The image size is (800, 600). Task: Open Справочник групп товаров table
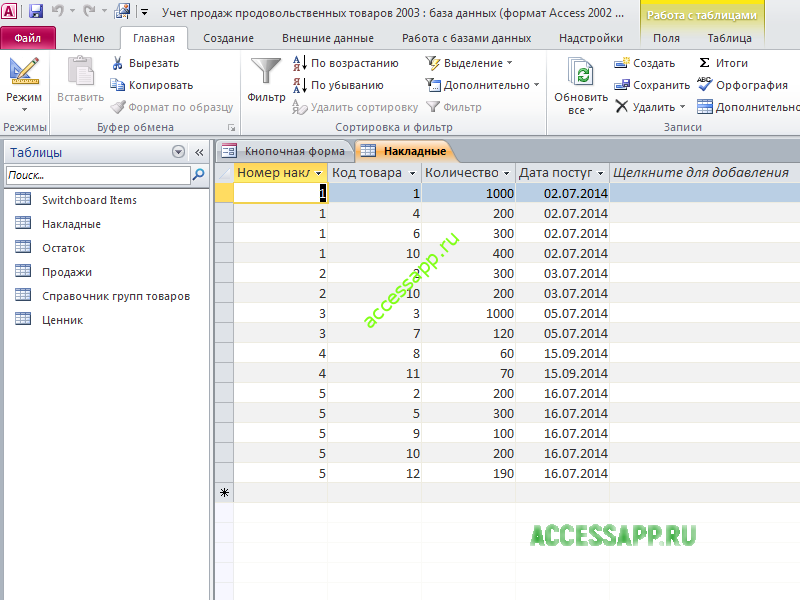[116, 296]
